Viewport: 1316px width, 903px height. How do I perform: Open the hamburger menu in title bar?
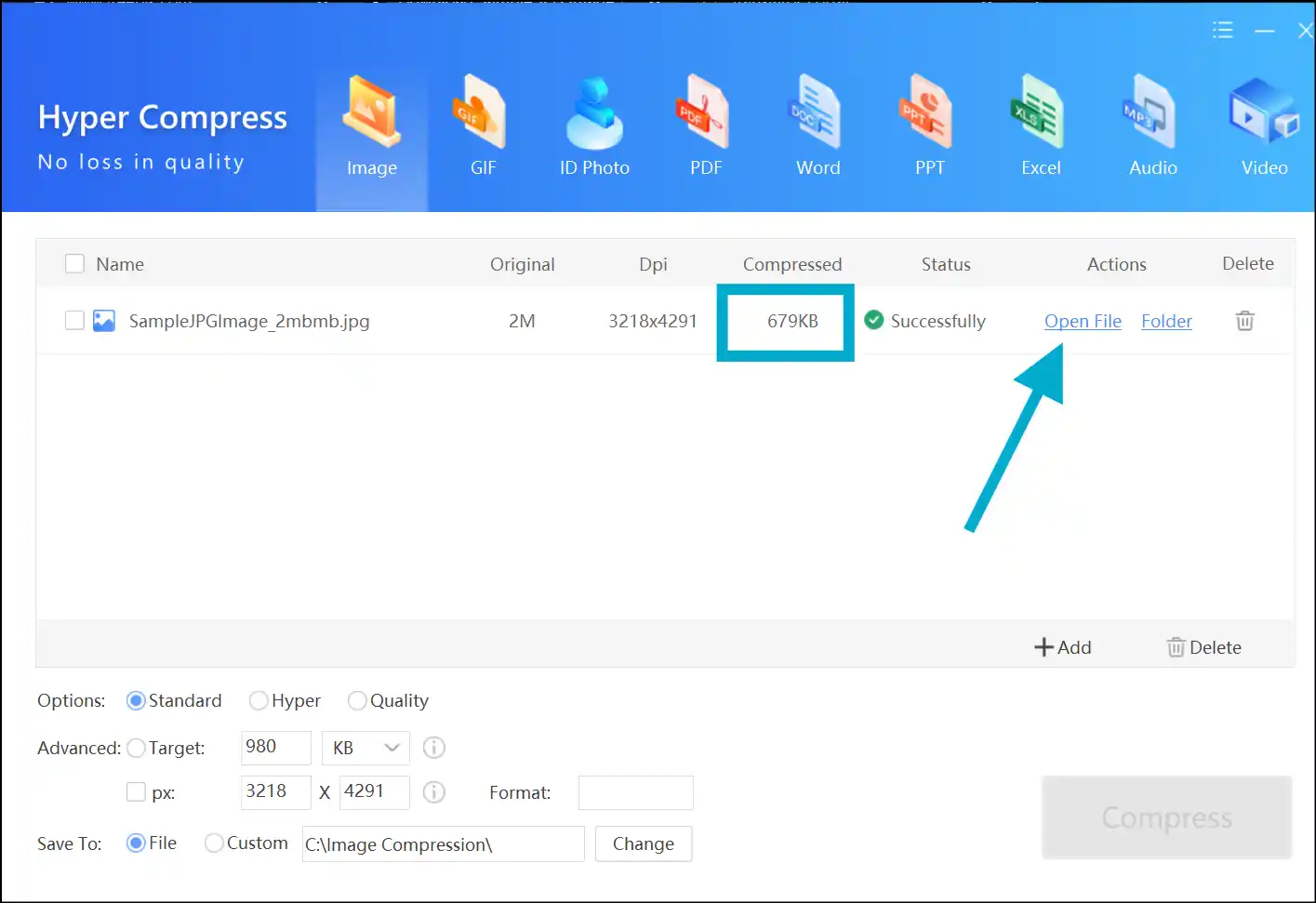(x=1223, y=30)
